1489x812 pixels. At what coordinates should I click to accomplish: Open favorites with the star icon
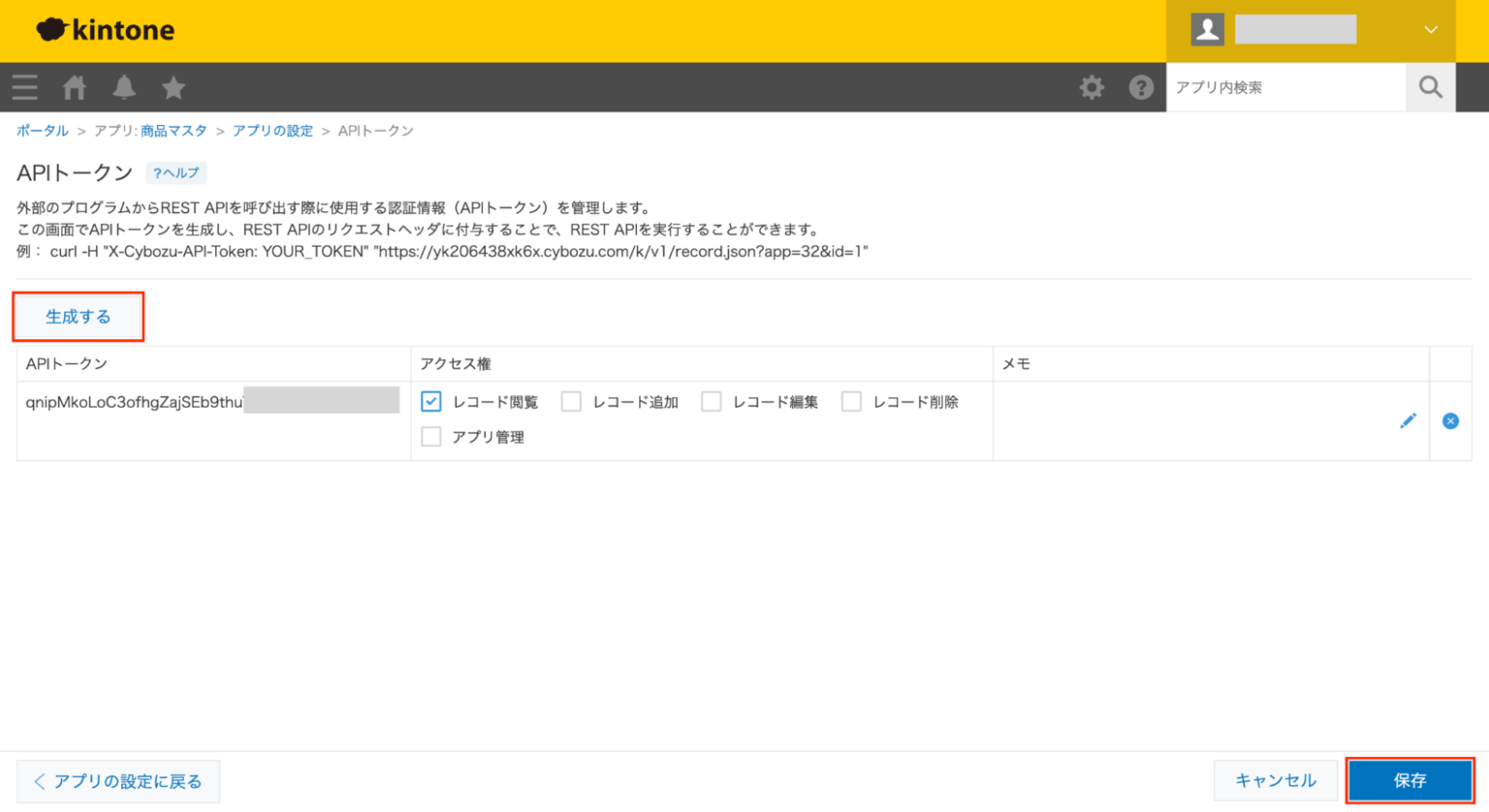pyautogui.click(x=173, y=87)
